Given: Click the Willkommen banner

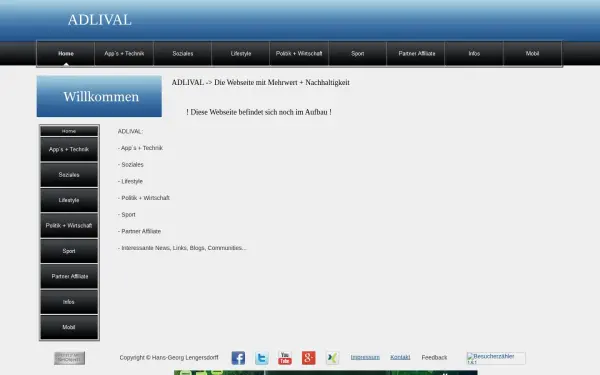Looking at the screenshot, I should (99, 96).
